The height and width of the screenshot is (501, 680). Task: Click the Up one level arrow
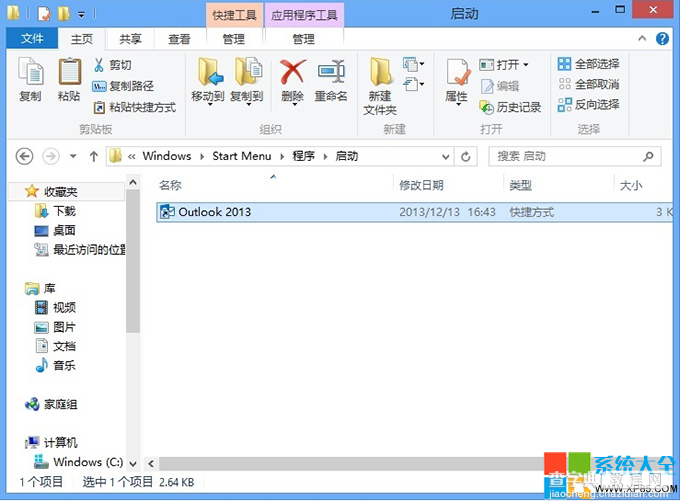(x=94, y=156)
